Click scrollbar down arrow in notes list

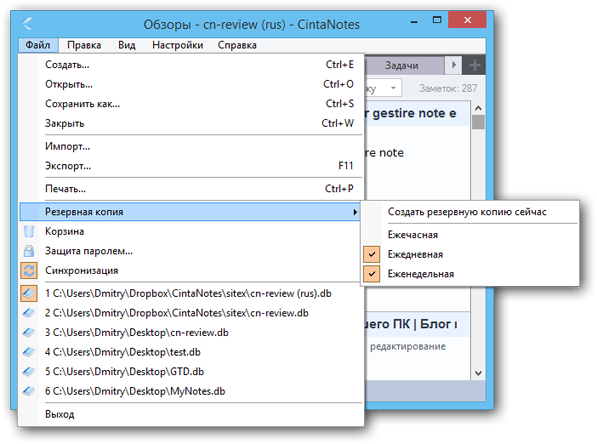pos(478,373)
